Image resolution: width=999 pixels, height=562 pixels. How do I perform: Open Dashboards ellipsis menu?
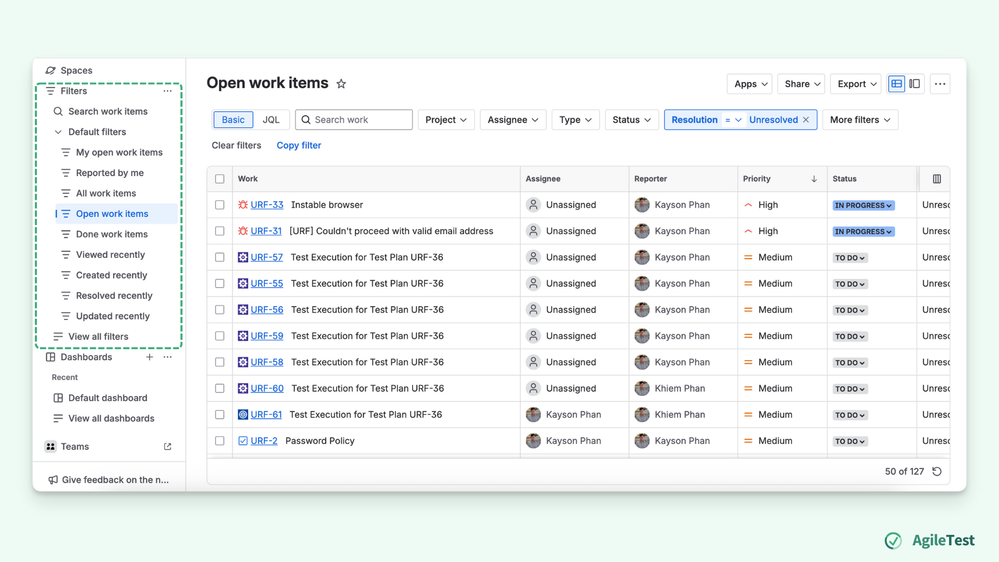[x=168, y=357]
